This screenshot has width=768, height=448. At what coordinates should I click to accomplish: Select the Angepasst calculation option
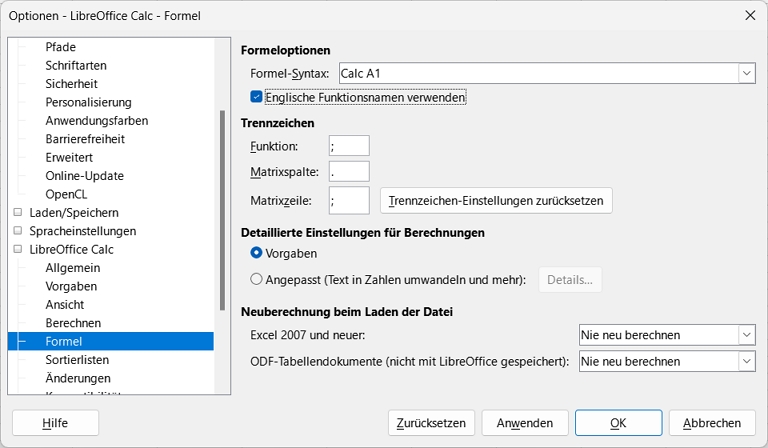point(256,280)
